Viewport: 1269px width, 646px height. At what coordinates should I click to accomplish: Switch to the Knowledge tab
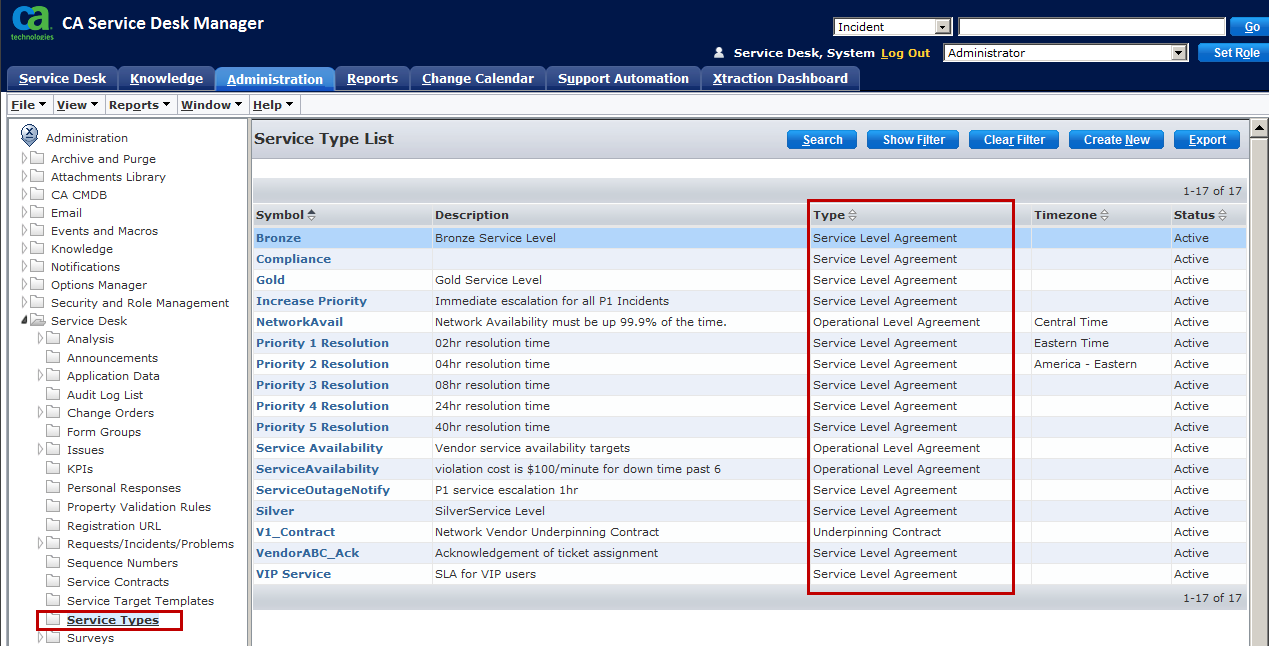point(166,79)
